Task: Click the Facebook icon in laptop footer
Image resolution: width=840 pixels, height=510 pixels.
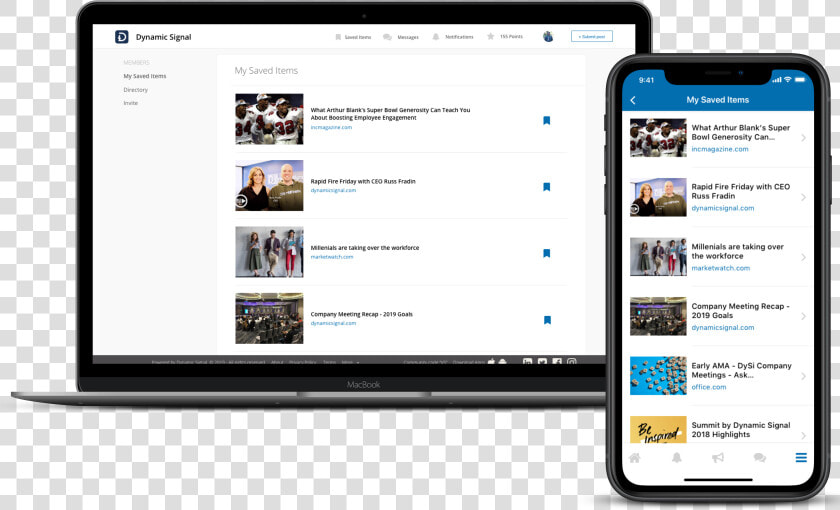Action: 557,361
